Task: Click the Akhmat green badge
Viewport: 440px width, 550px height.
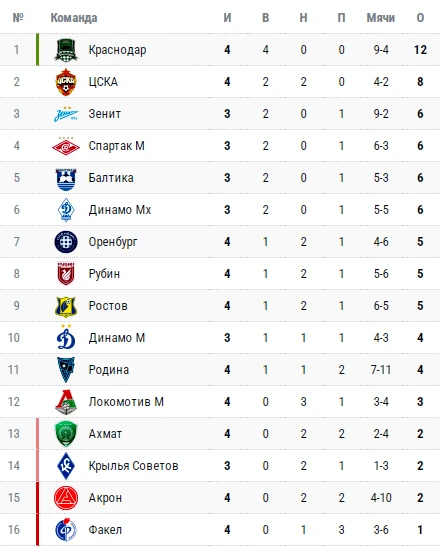Action: pos(66,434)
